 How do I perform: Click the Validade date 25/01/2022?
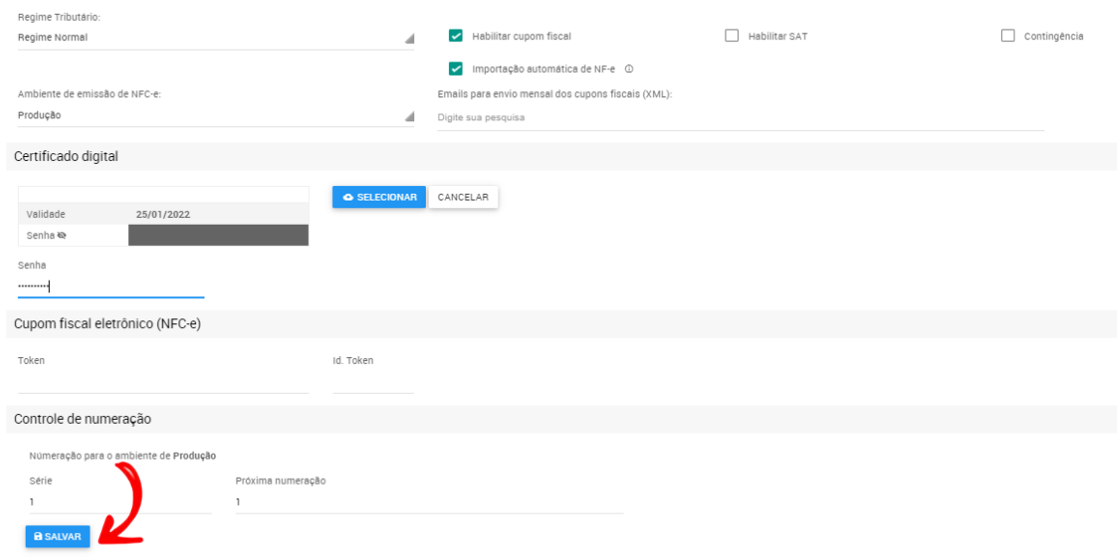pos(163,214)
